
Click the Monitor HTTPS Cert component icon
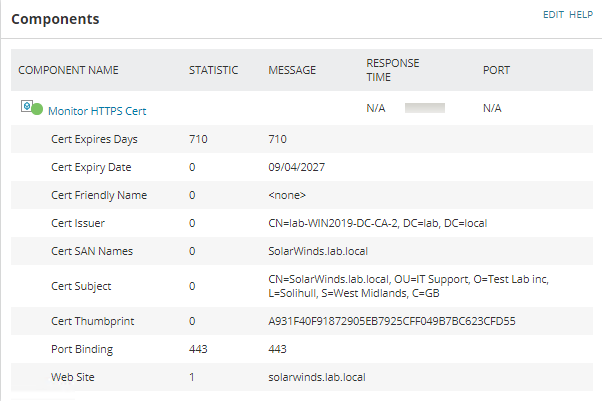point(26,106)
